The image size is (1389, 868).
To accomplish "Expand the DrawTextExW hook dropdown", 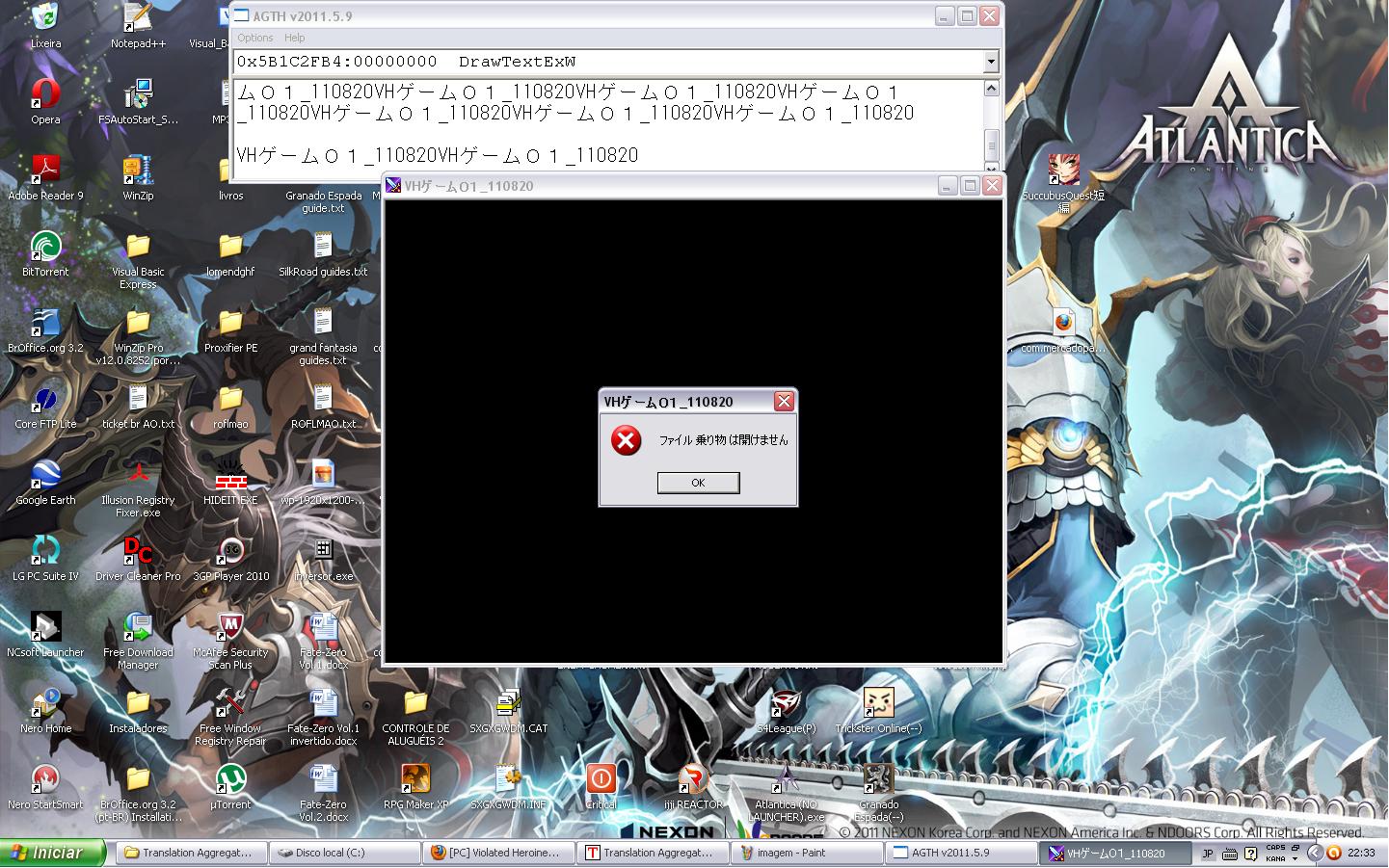I will [x=990, y=62].
